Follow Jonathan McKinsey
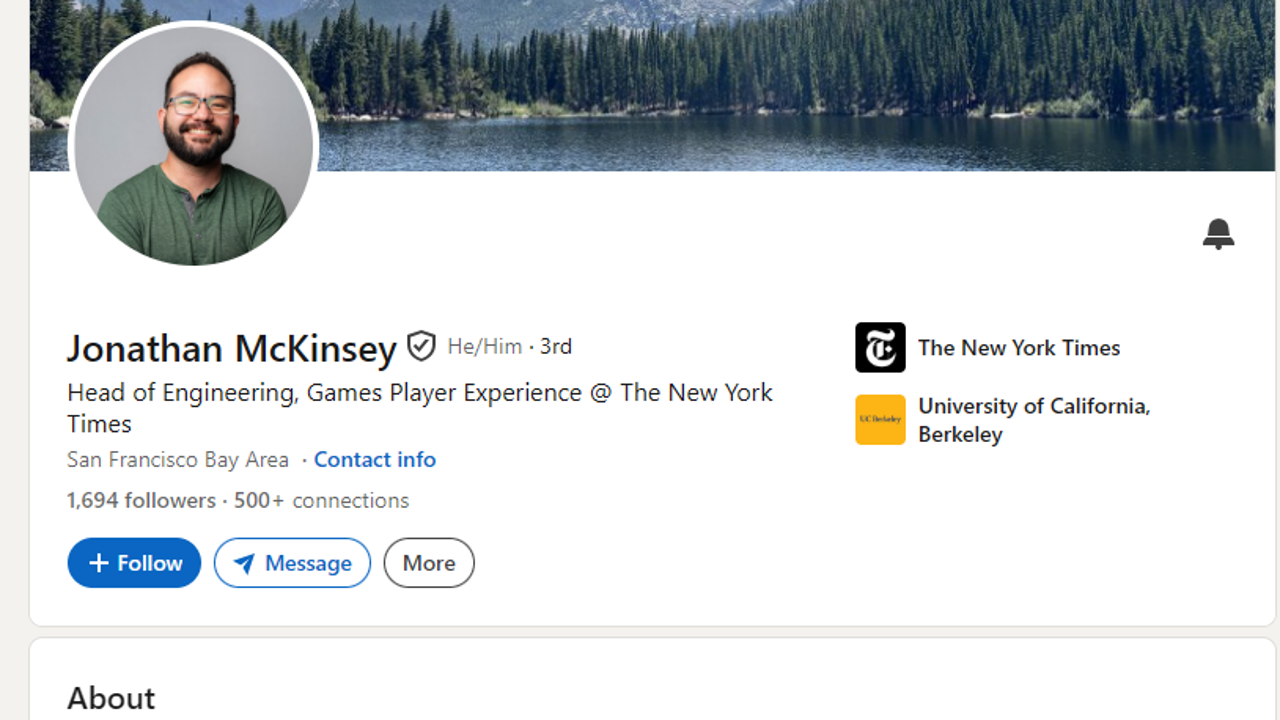This screenshot has height=720, width=1280. (x=134, y=563)
